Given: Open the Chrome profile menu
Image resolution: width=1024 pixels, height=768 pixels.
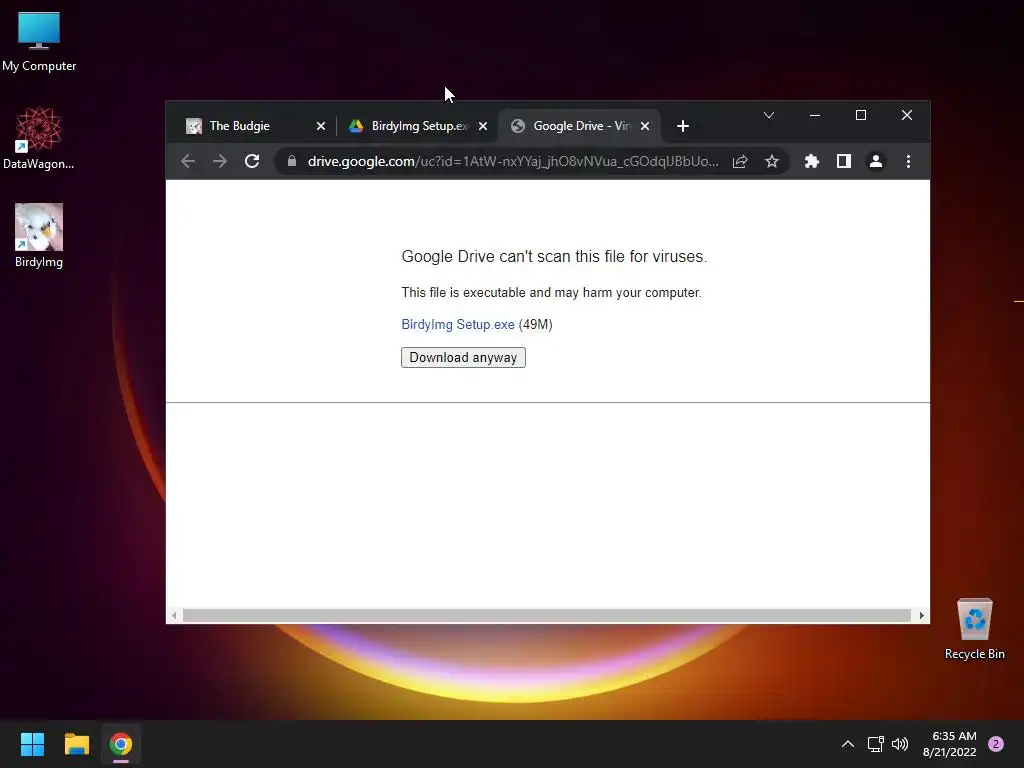Looking at the screenshot, I should (876, 161).
